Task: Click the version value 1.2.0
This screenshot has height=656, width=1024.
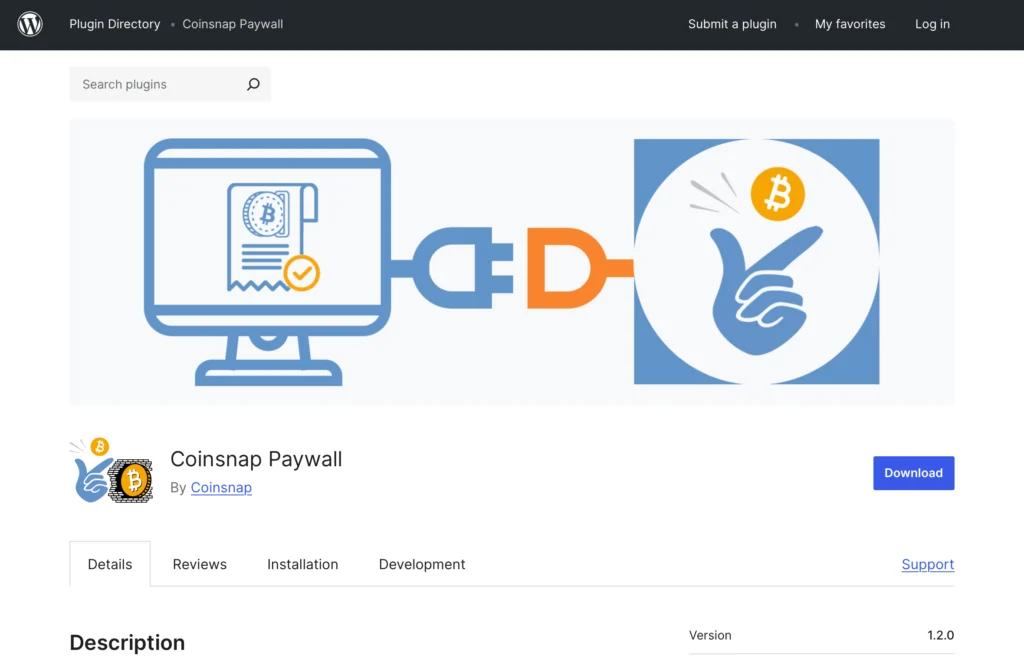Action: click(x=940, y=635)
